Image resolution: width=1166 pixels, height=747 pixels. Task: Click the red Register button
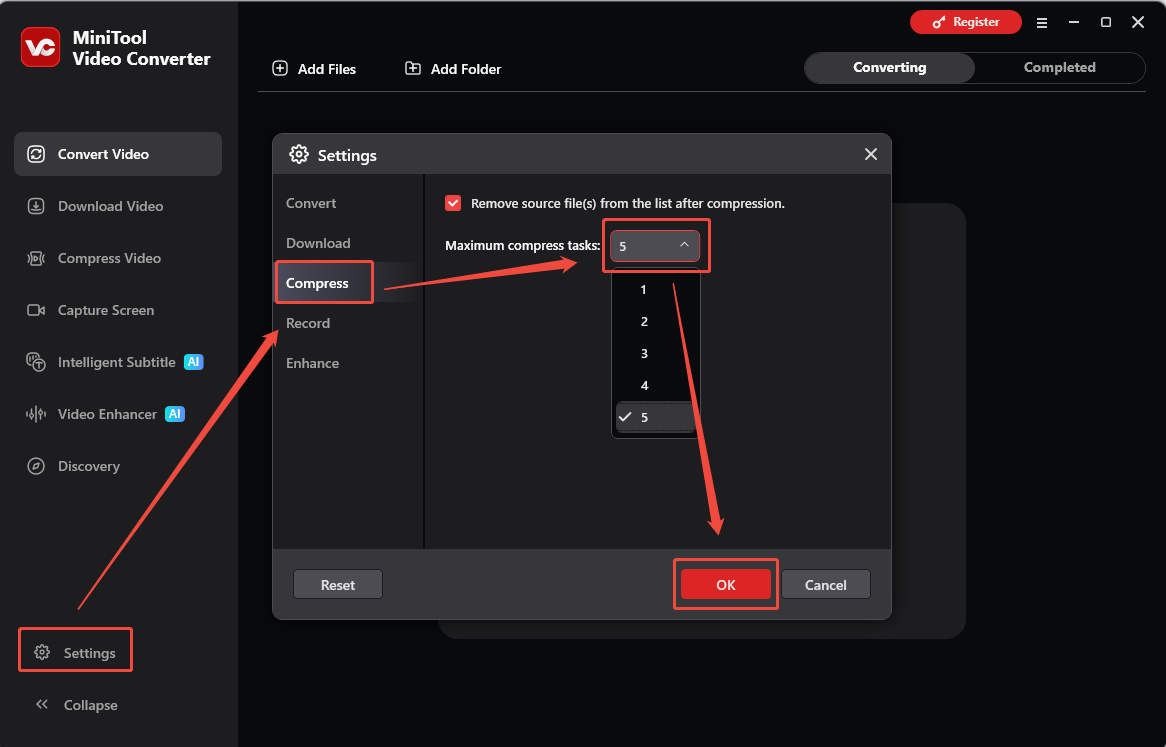pyautogui.click(x=965, y=22)
